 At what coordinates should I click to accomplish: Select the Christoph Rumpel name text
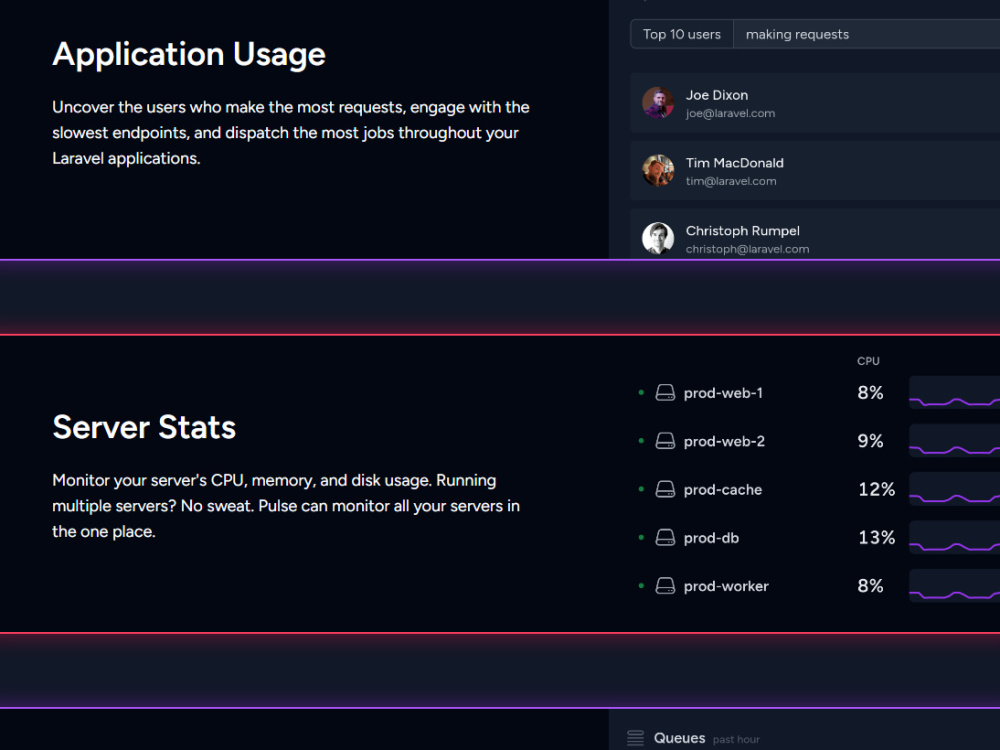pos(742,231)
